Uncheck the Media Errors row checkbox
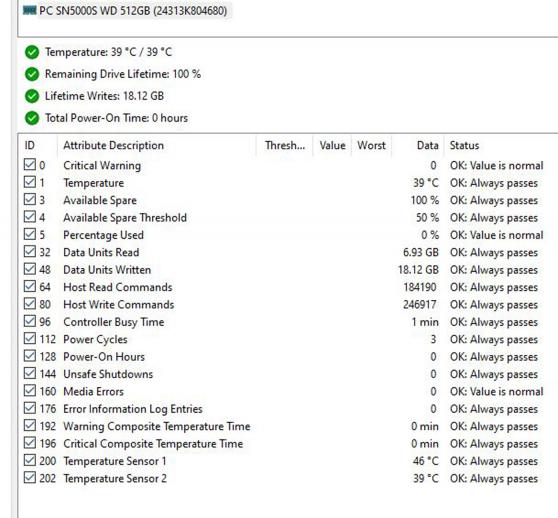Image resolution: width=558 pixels, height=518 pixels. pos(30,391)
